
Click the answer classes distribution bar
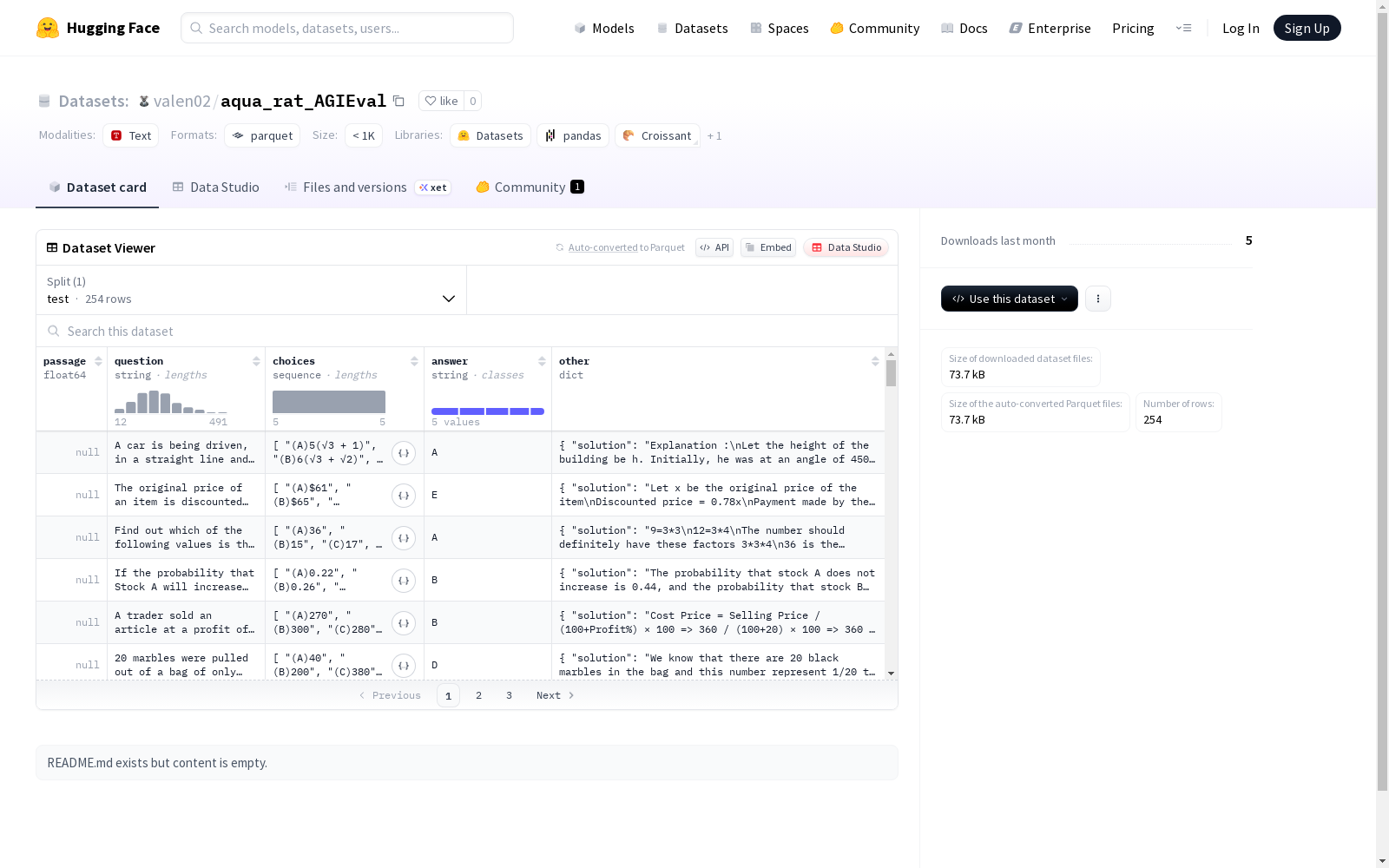pyautogui.click(x=488, y=411)
